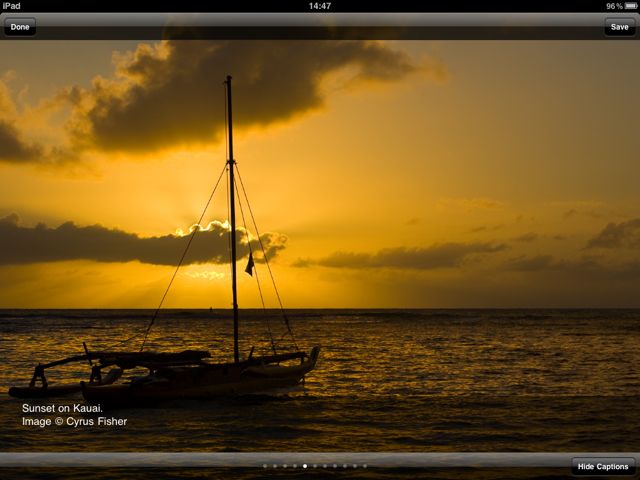Tap the 'Image © Cyrus Fisher' credit

(x=75, y=422)
